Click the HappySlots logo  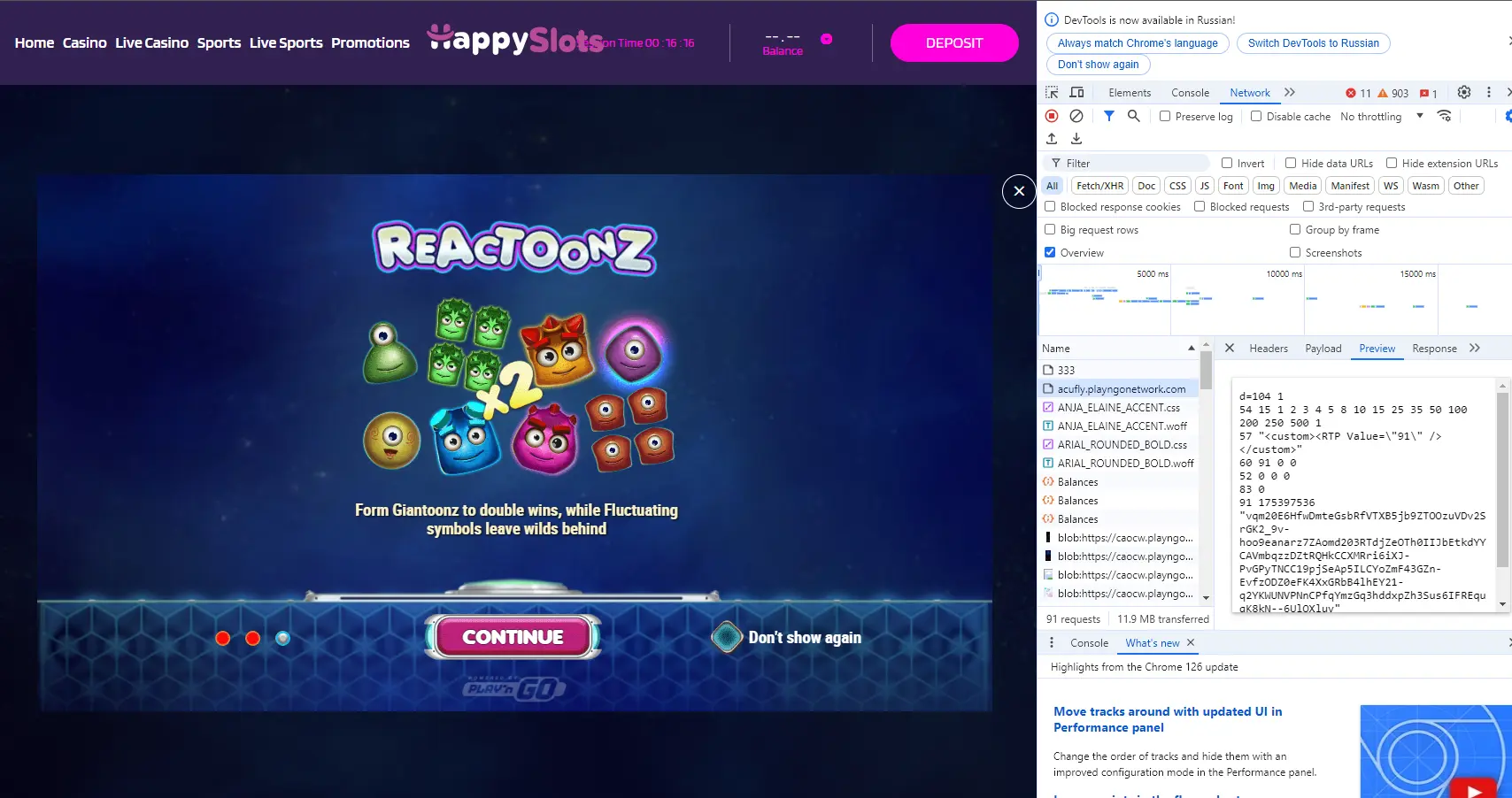coord(515,40)
